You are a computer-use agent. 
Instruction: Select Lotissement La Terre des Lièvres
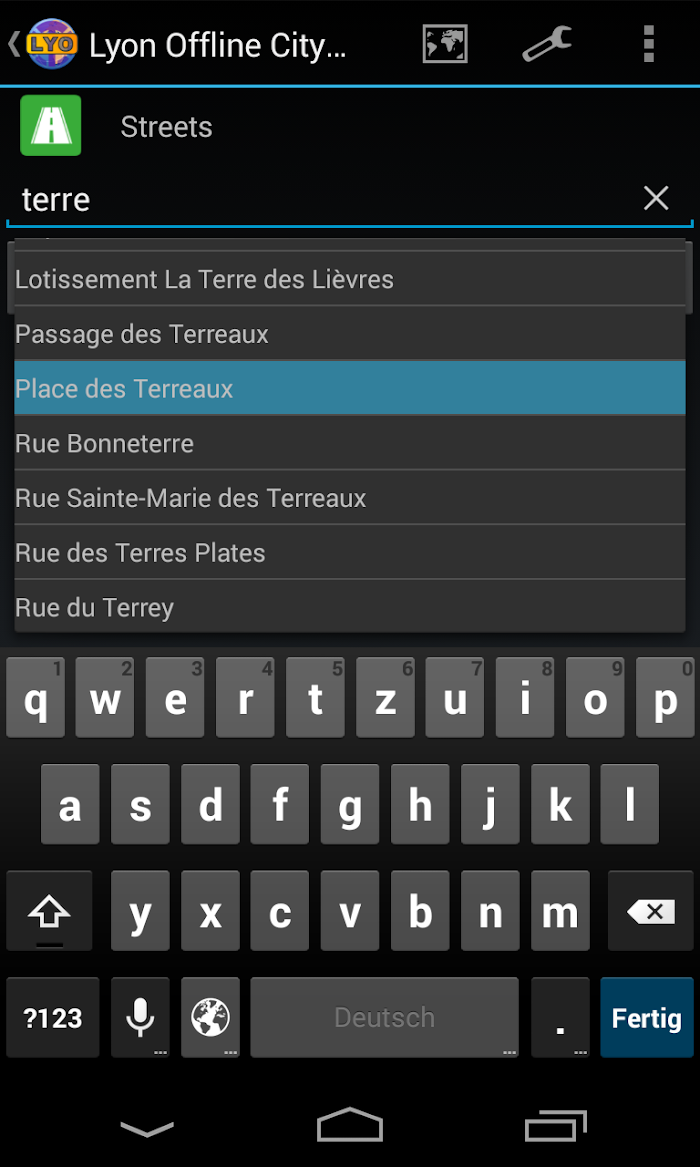pos(349,279)
